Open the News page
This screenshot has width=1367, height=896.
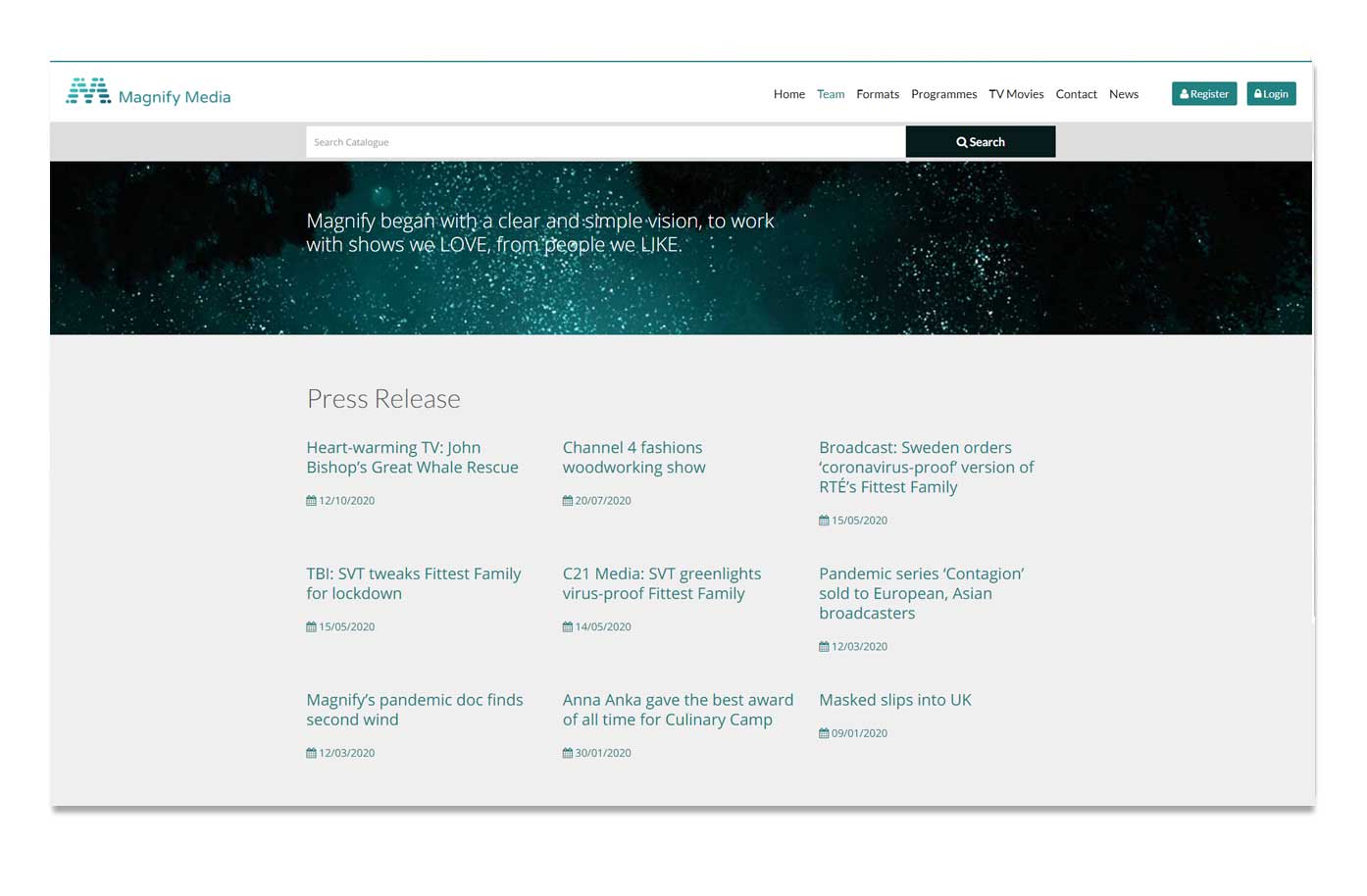[1124, 94]
